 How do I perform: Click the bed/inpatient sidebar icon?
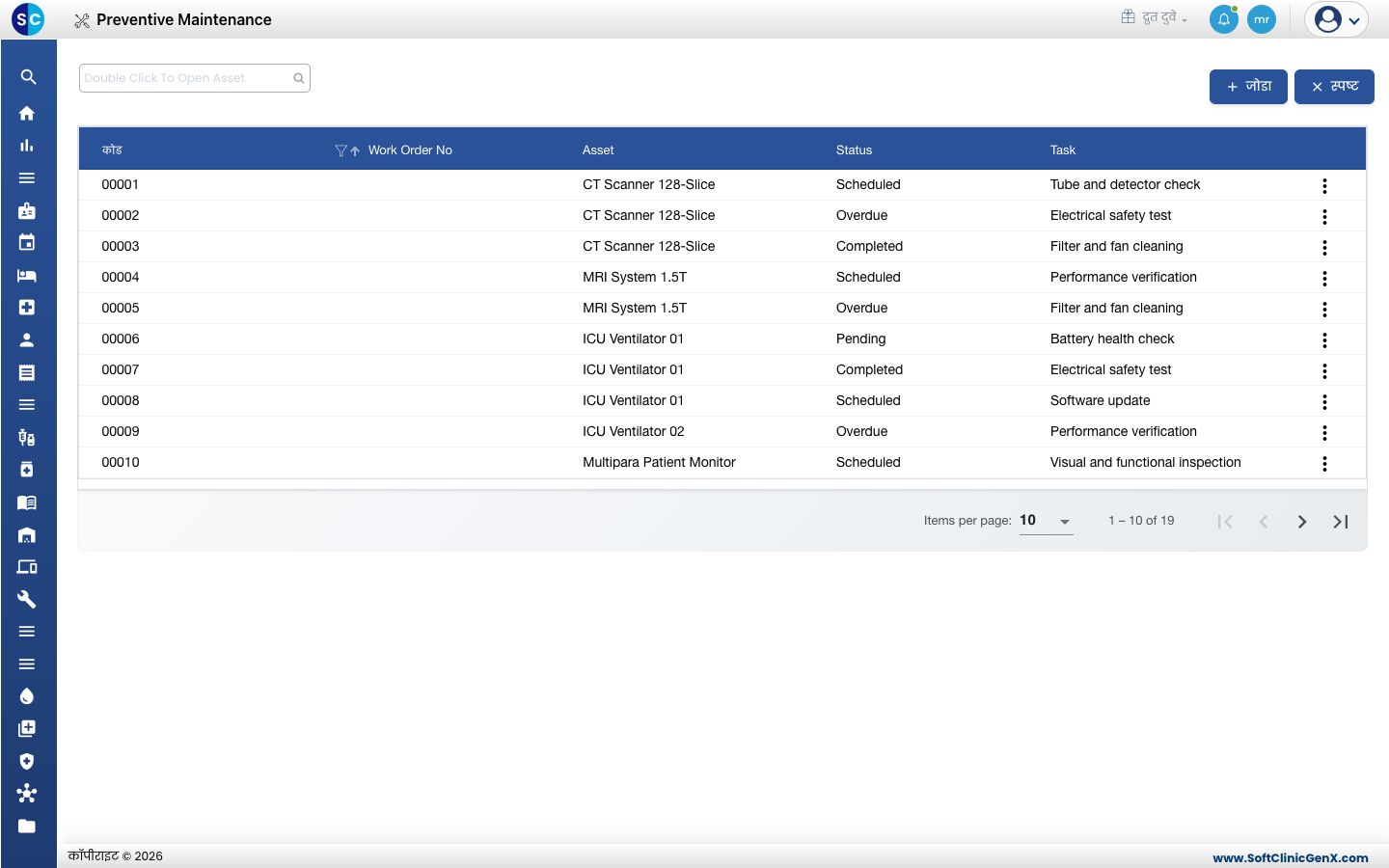[x=27, y=275]
